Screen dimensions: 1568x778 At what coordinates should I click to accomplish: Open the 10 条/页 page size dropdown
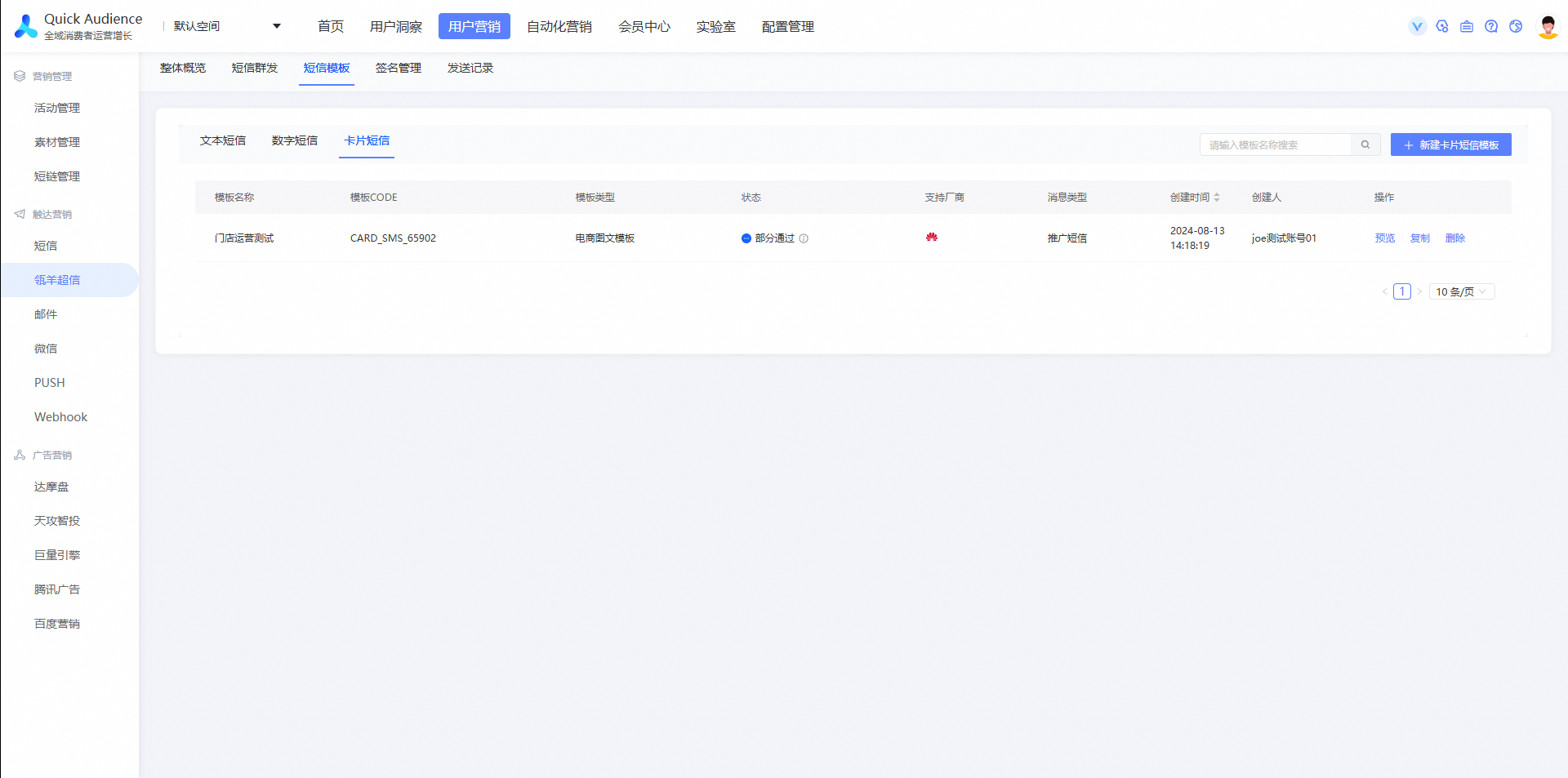pos(1462,291)
